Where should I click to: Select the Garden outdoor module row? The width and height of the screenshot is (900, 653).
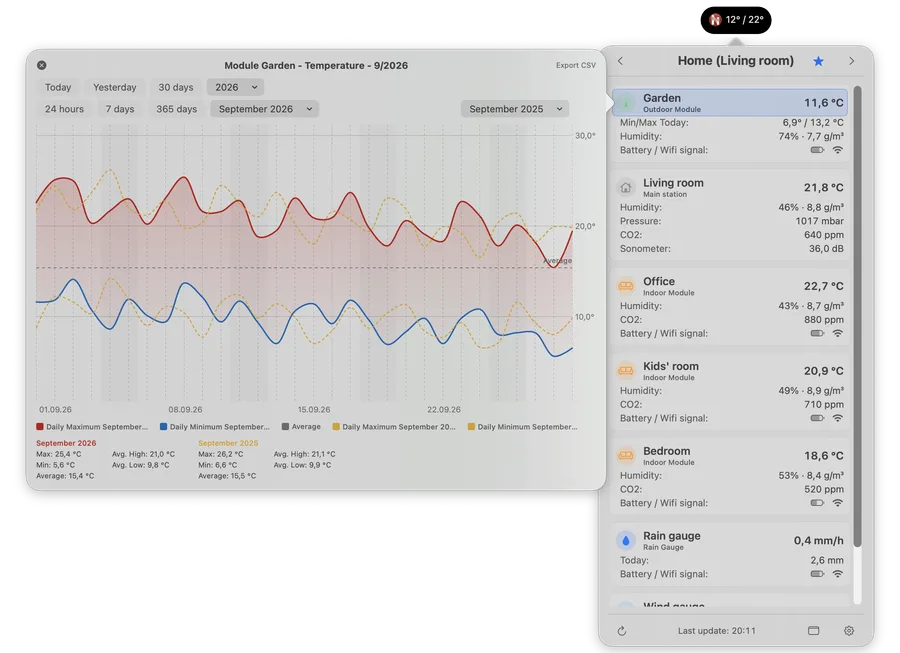[x=730, y=103]
